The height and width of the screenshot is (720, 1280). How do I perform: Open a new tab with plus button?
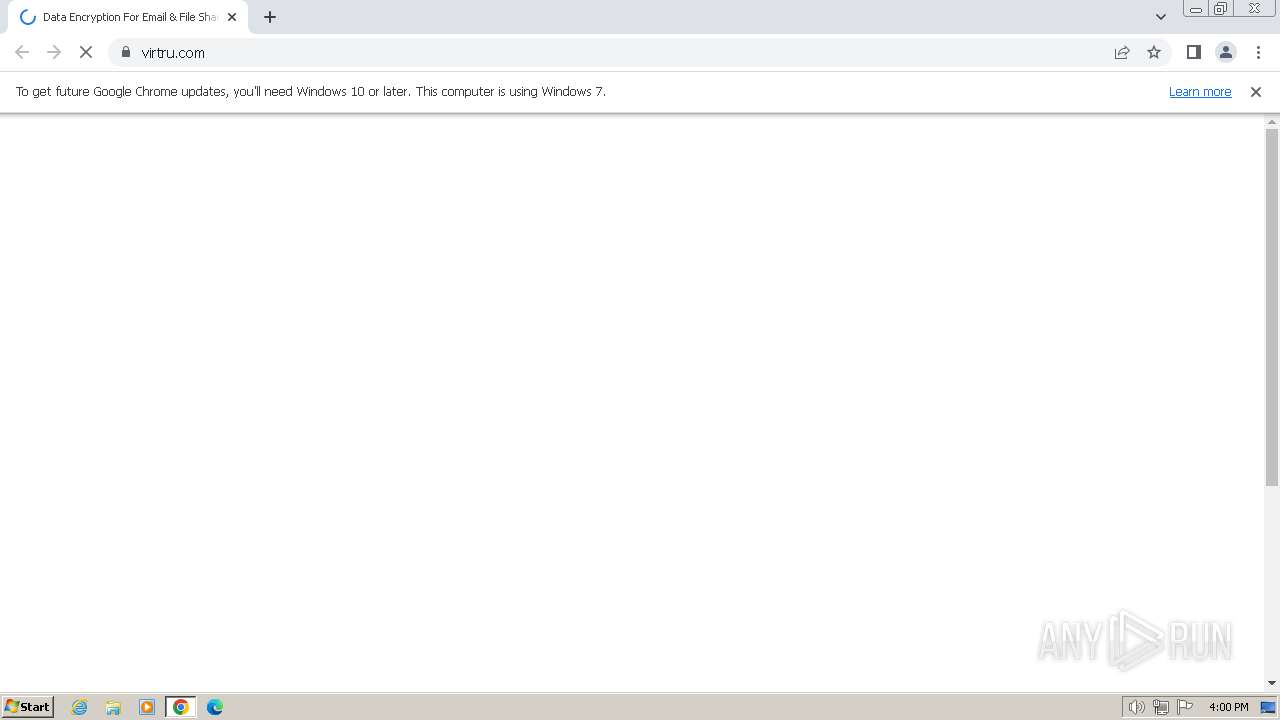click(x=270, y=17)
